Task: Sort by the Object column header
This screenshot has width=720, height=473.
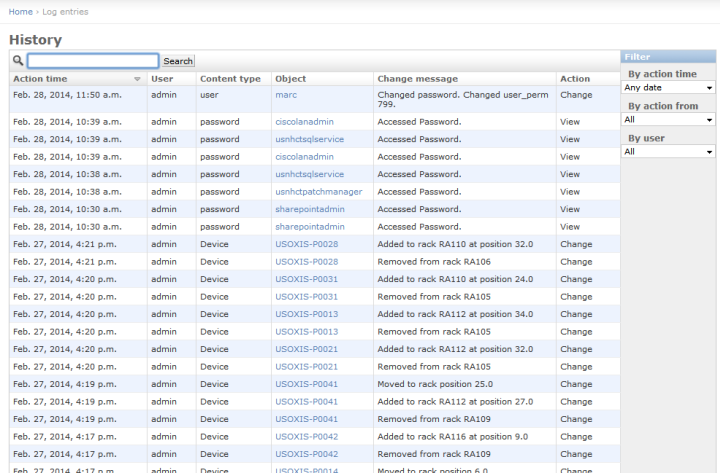Action: (x=291, y=79)
